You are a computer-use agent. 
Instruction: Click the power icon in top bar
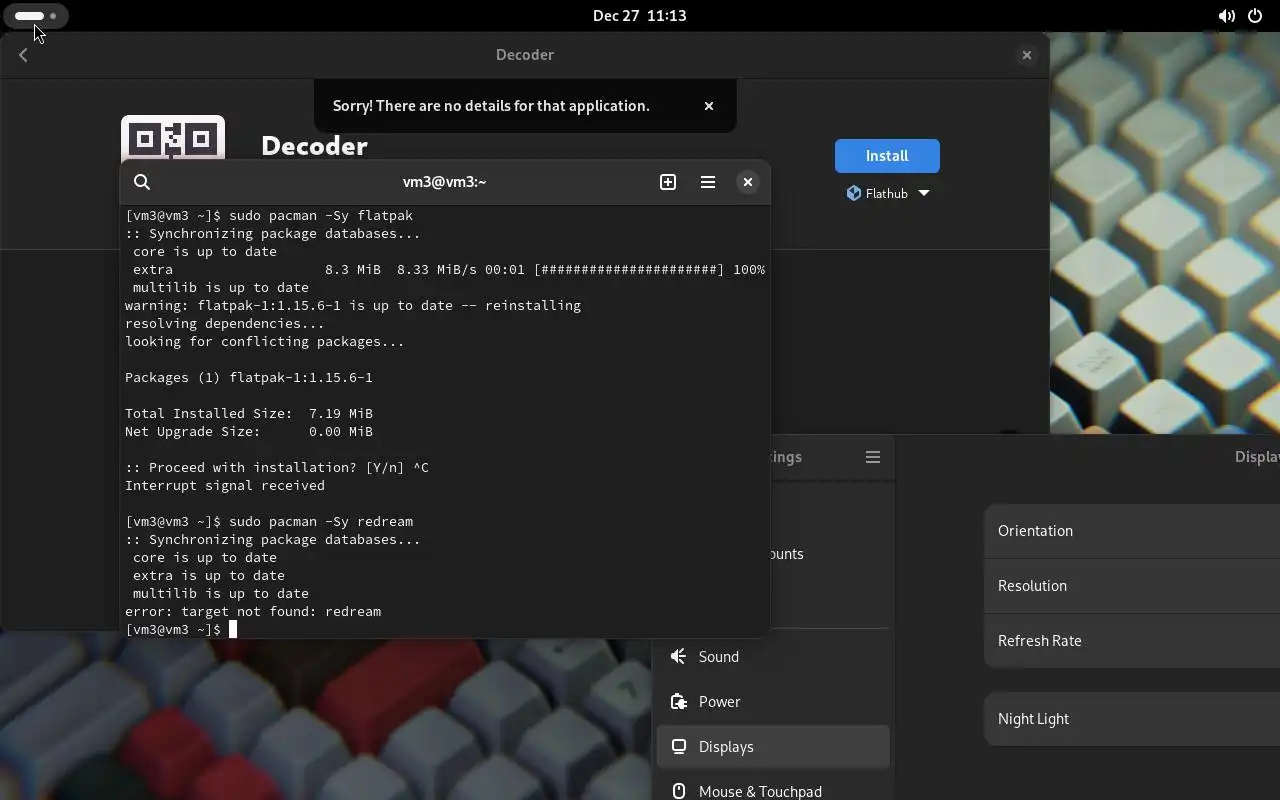[x=1255, y=16]
